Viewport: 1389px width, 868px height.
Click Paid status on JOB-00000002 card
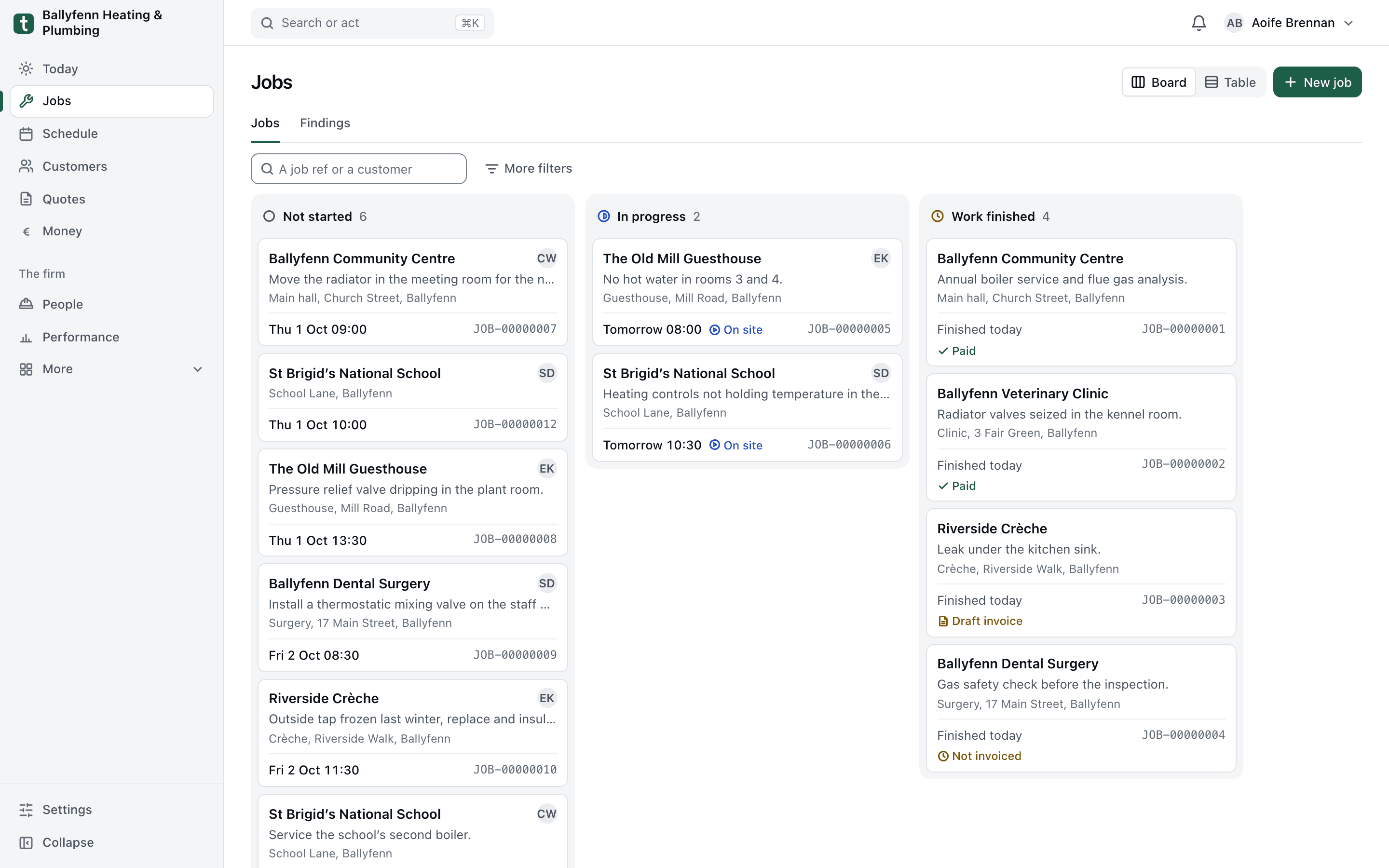click(x=957, y=486)
